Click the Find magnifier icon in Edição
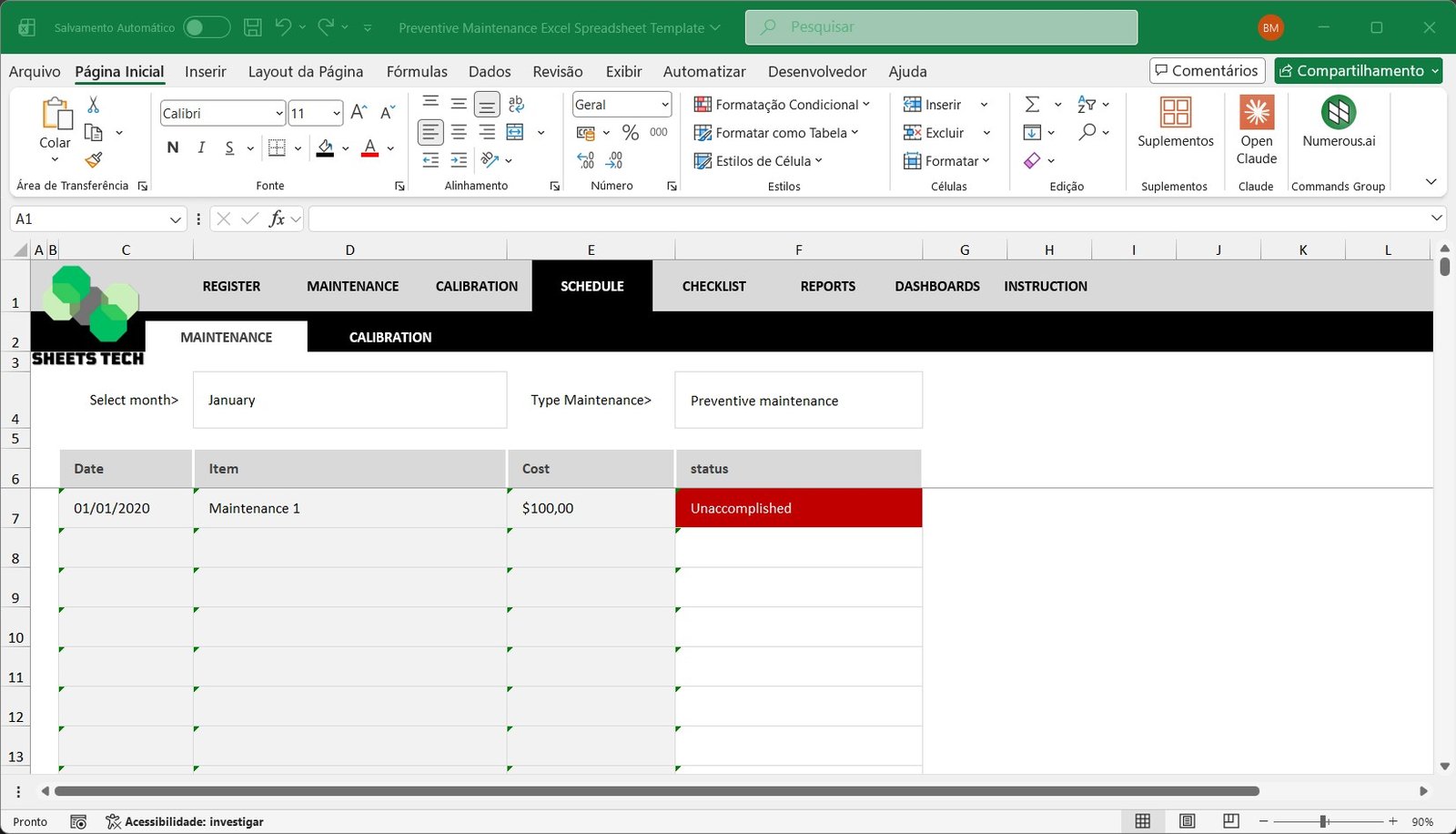Screen dimensions: 1456x834 [x=1088, y=132]
